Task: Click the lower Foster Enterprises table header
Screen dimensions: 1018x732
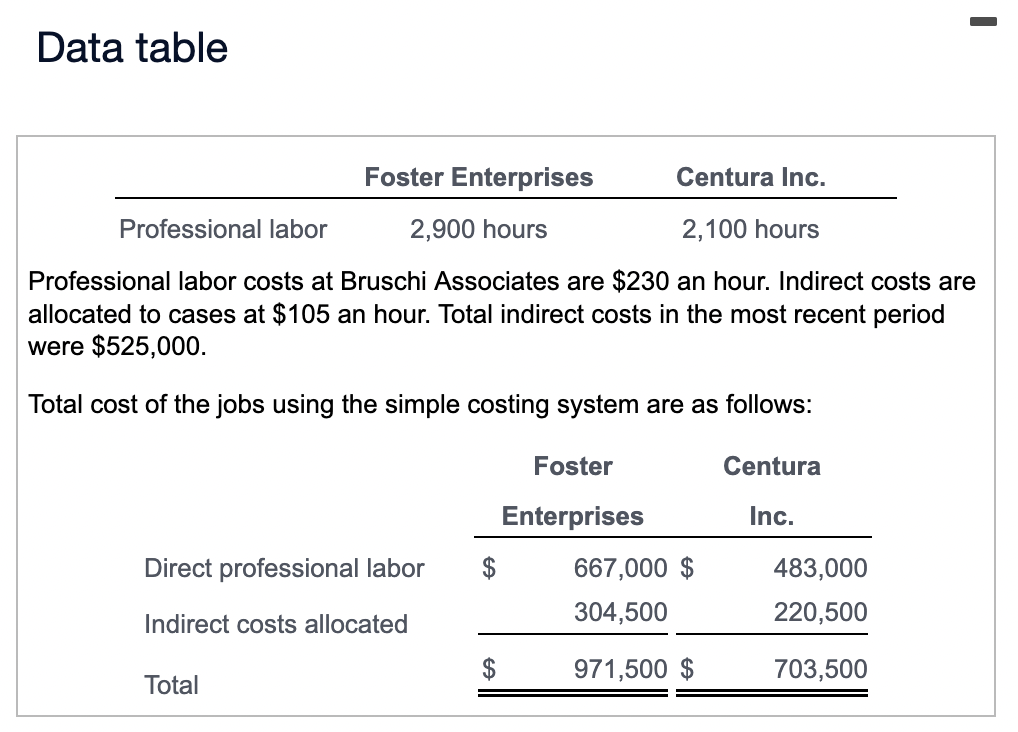Action: click(573, 491)
